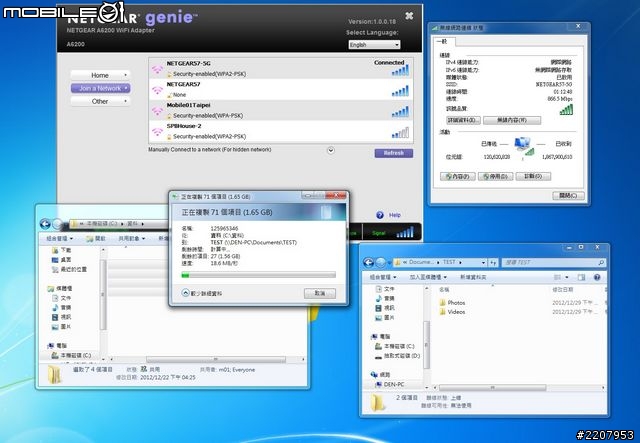The width and height of the screenshot is (640, 443).
Task: Select the NETGEAR57-5G connected network row
Action: coord(281,69)
